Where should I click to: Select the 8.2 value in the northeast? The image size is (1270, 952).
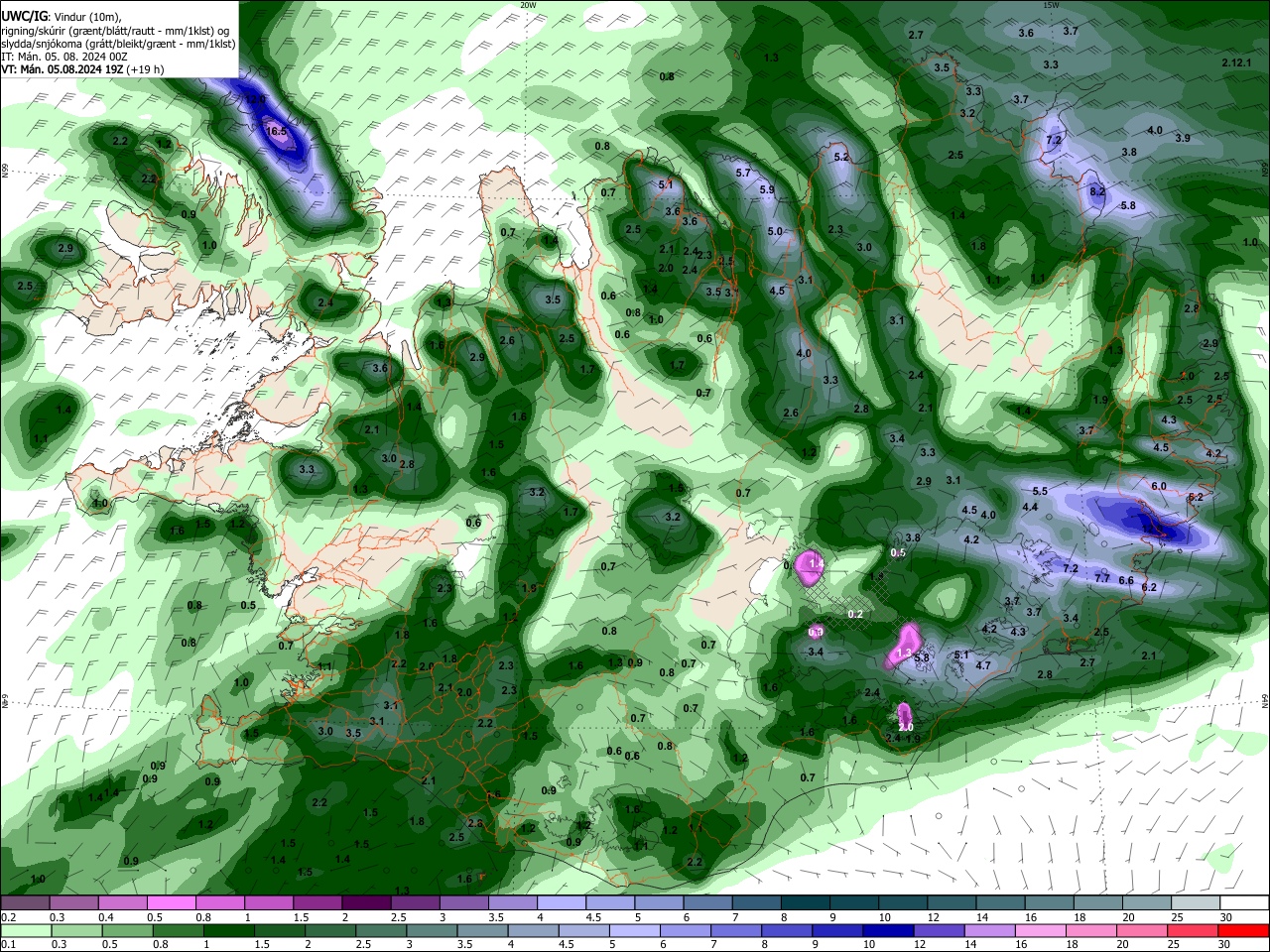tap(1097, 191)
